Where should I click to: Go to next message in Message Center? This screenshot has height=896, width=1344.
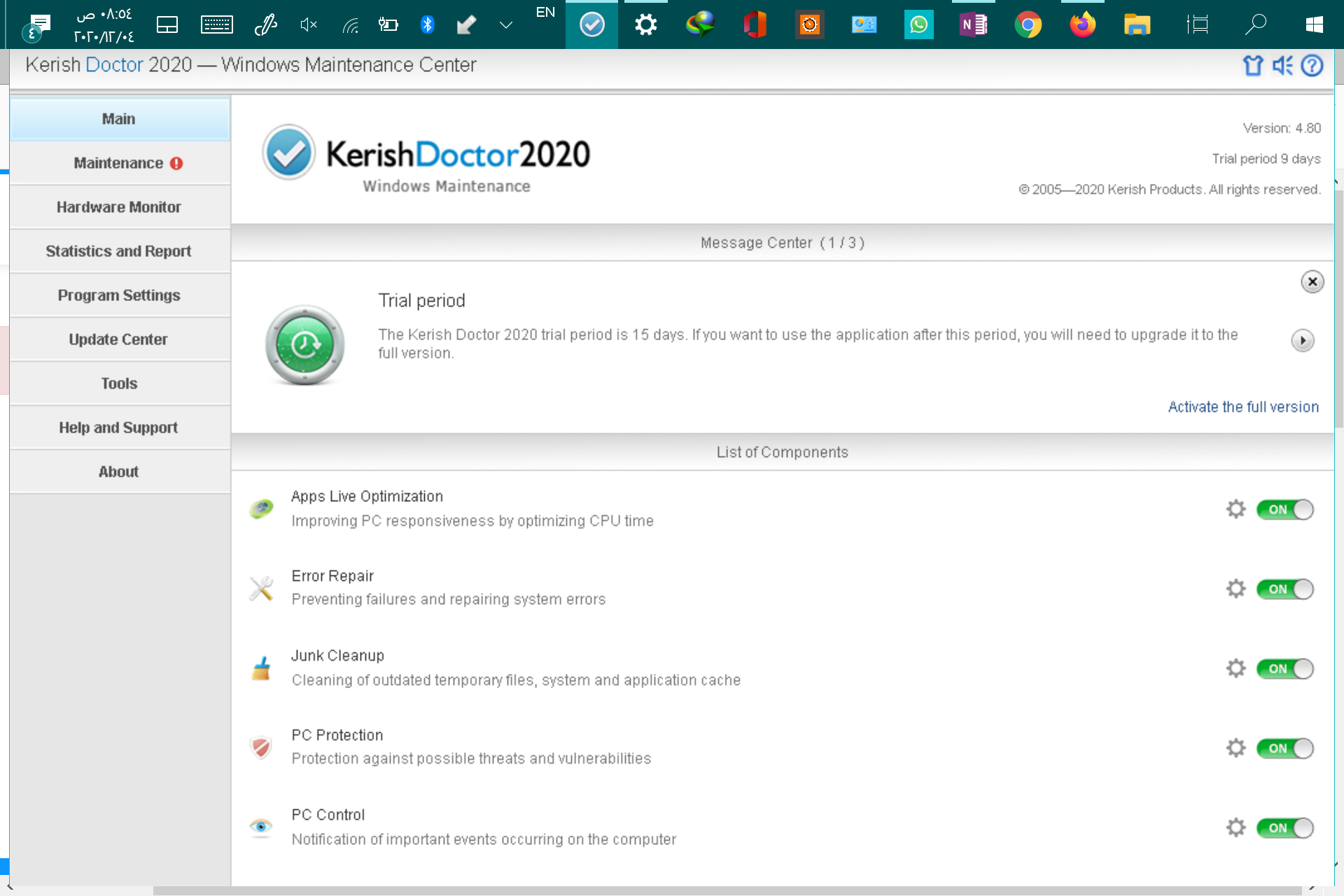click(x=1303, y=341)
